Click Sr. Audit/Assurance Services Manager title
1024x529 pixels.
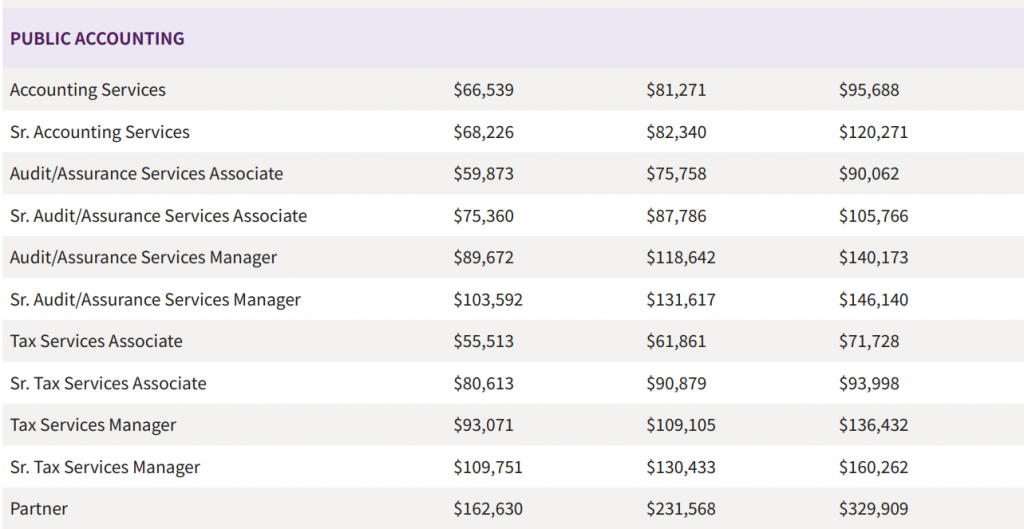point(156,300)
